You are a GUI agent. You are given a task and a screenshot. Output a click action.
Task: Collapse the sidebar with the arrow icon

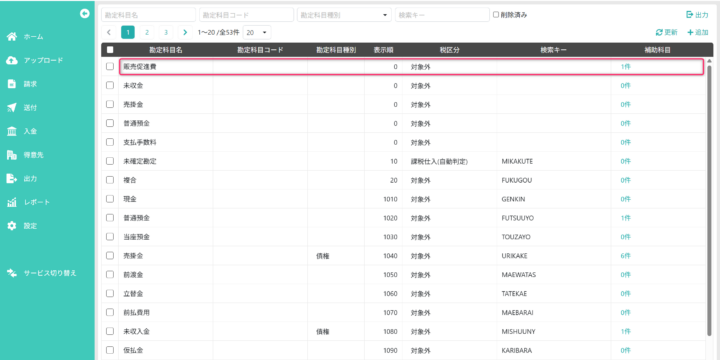click(x=84, y=14)
